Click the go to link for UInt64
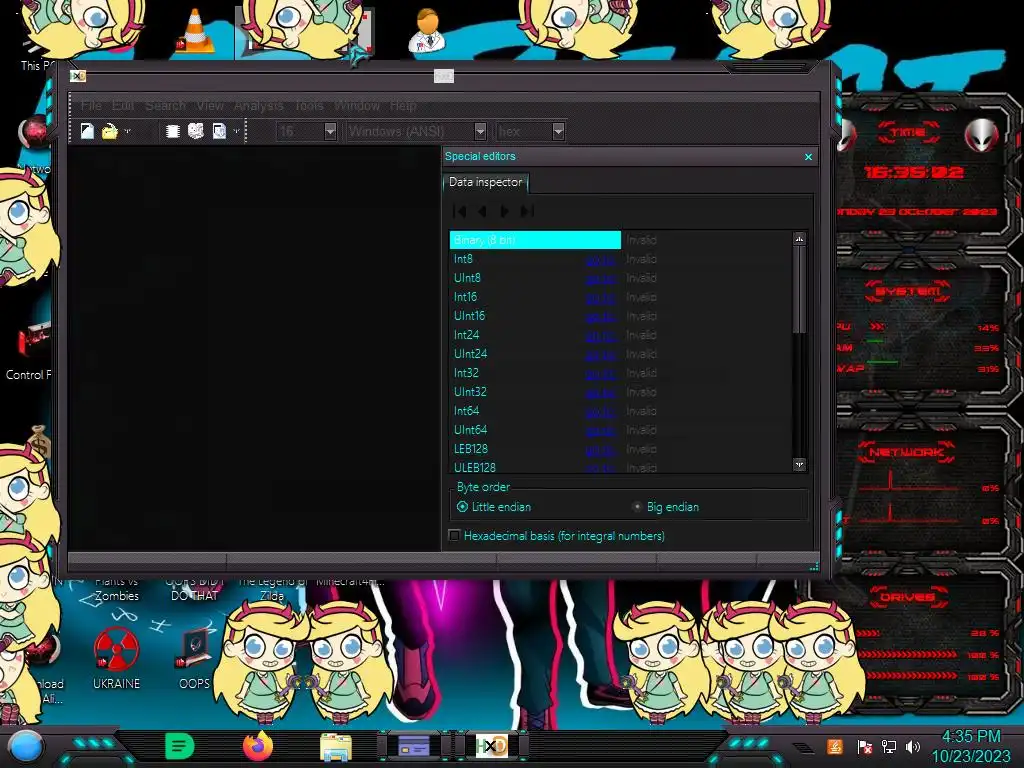 pyautogui.click(x=600, y=430)
